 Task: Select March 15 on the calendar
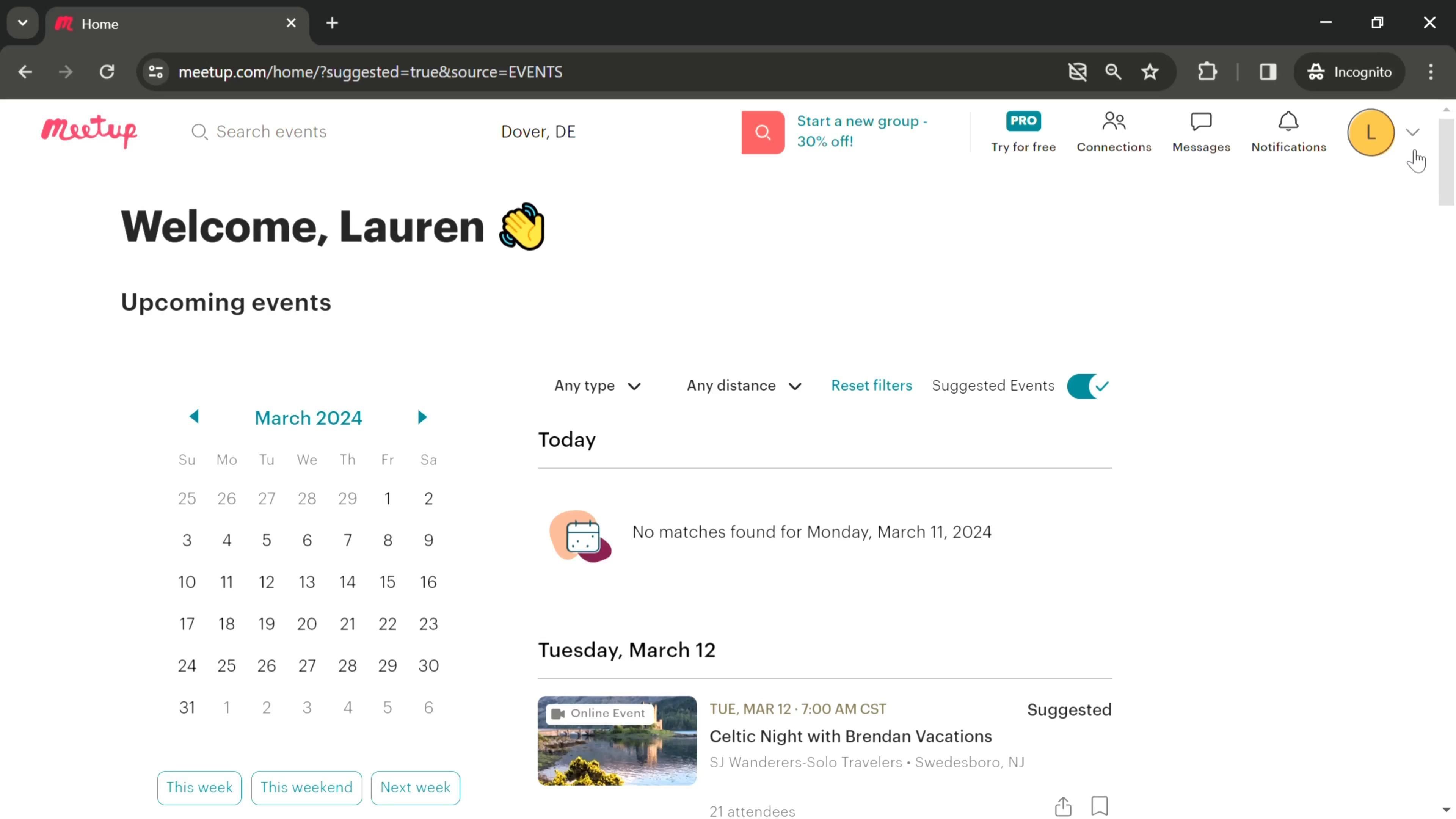[x=387, y=582]
